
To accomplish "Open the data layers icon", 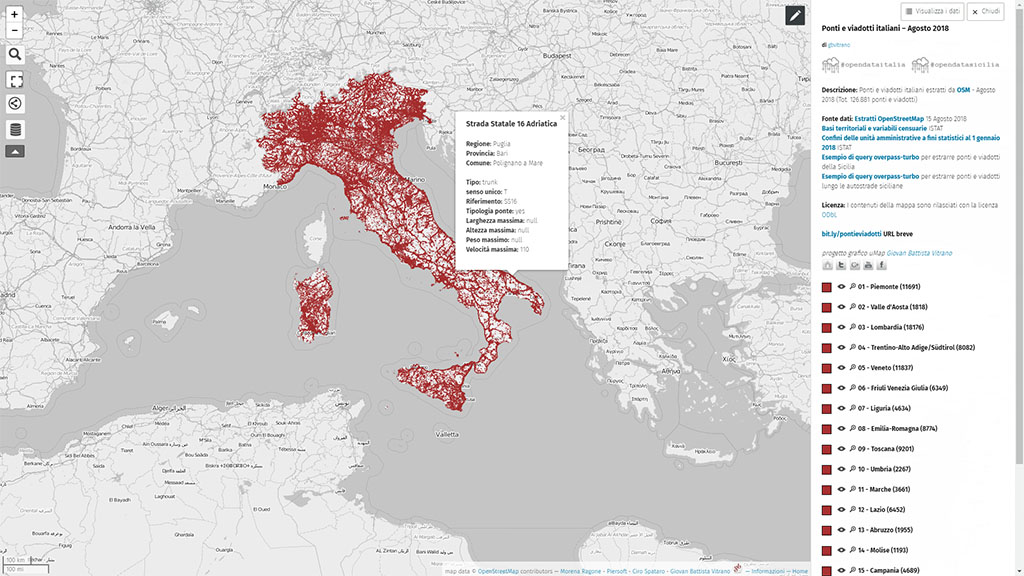I will pos(15,129).
